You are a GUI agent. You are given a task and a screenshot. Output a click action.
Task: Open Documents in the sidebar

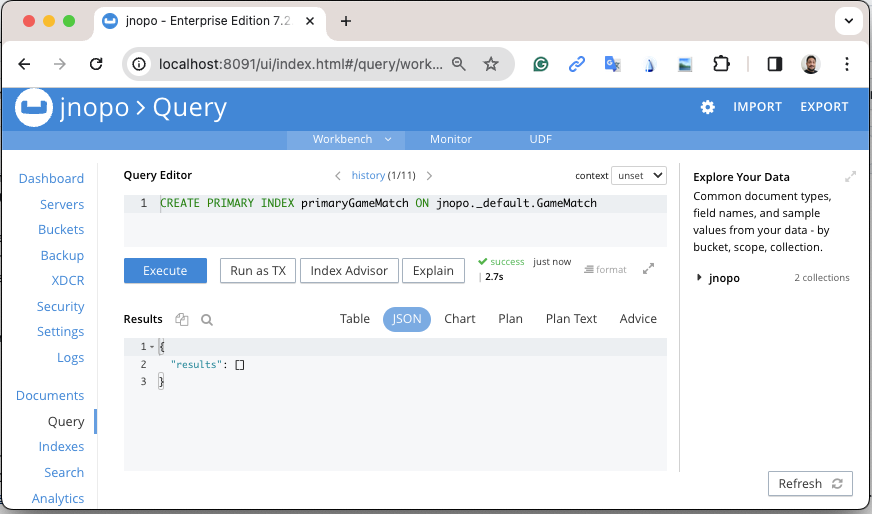tap(50, 396)
